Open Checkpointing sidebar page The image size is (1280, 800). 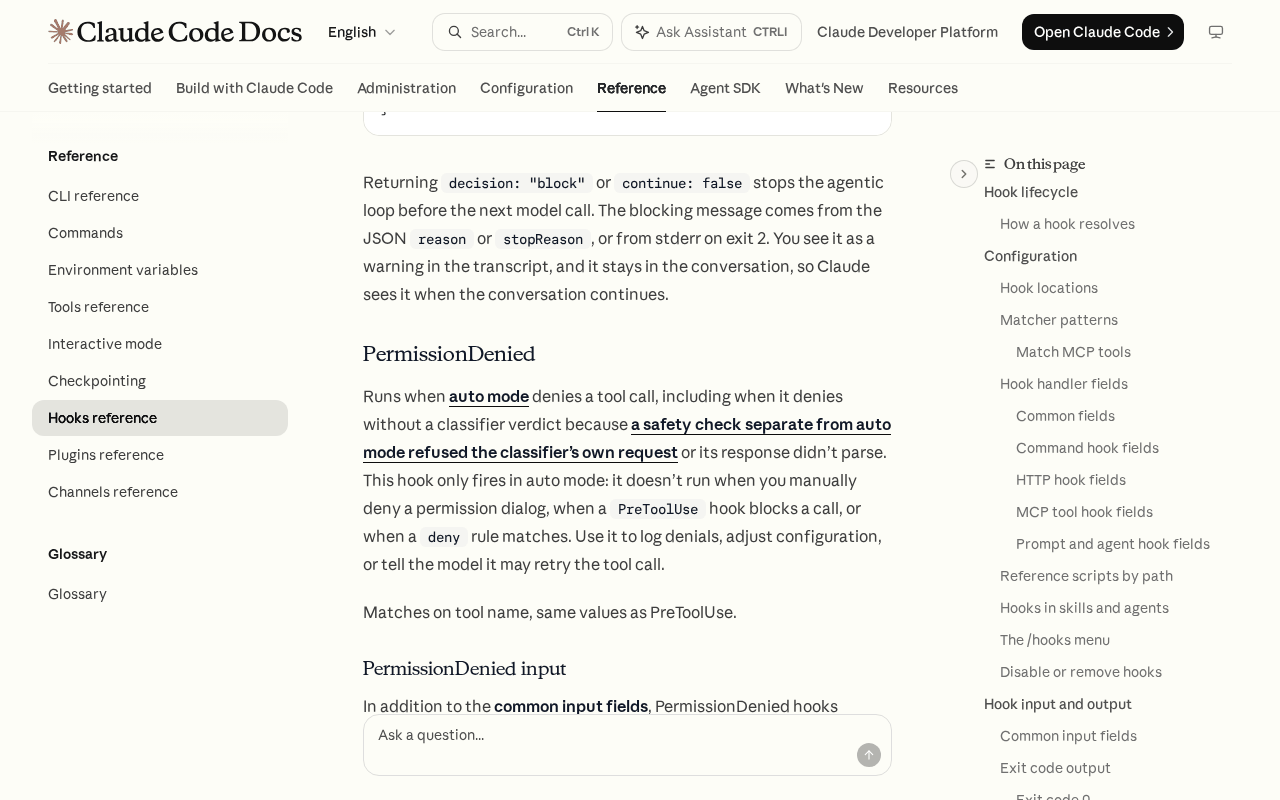tap(160, 381)
